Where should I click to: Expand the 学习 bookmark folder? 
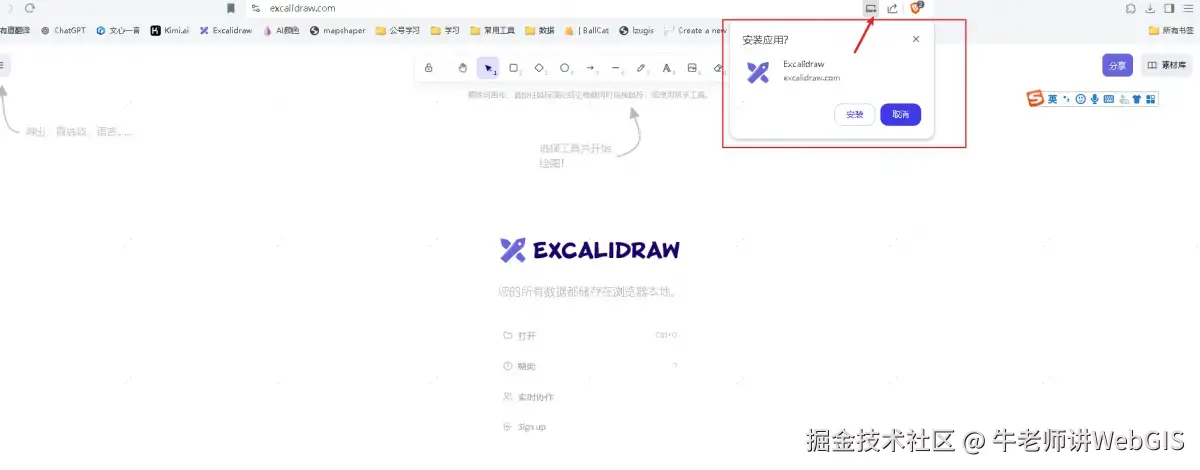click(445, 31)
